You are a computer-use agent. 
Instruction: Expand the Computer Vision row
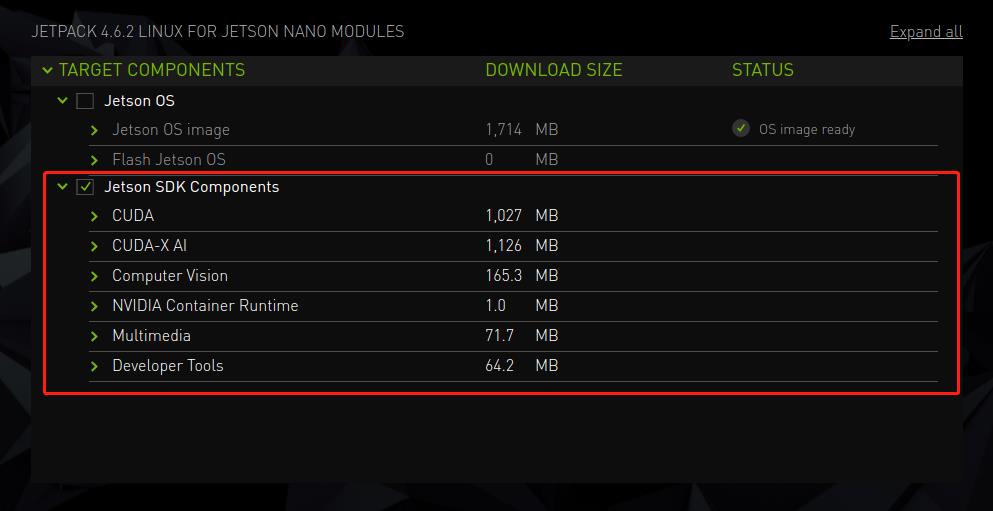coord(94,277)
